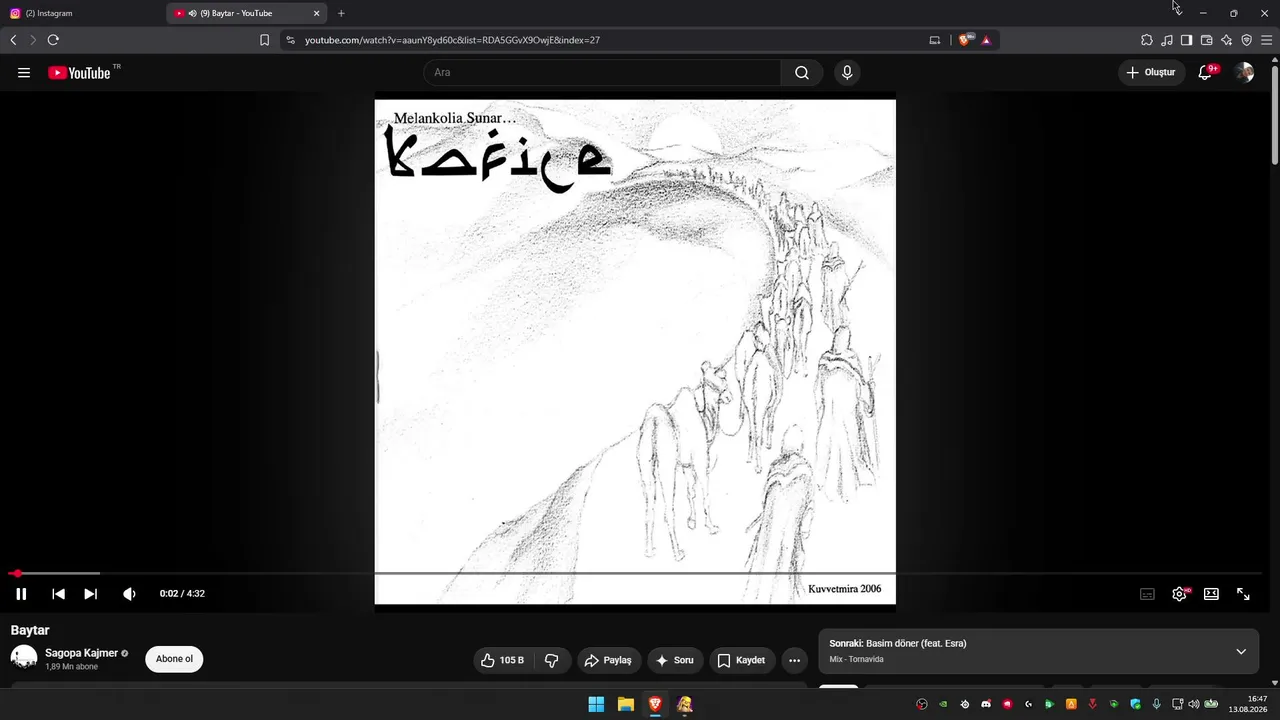Toggle the browser sidebar panel
The height and width of the screenshot is (720, 1280).
click(1186, 40)
